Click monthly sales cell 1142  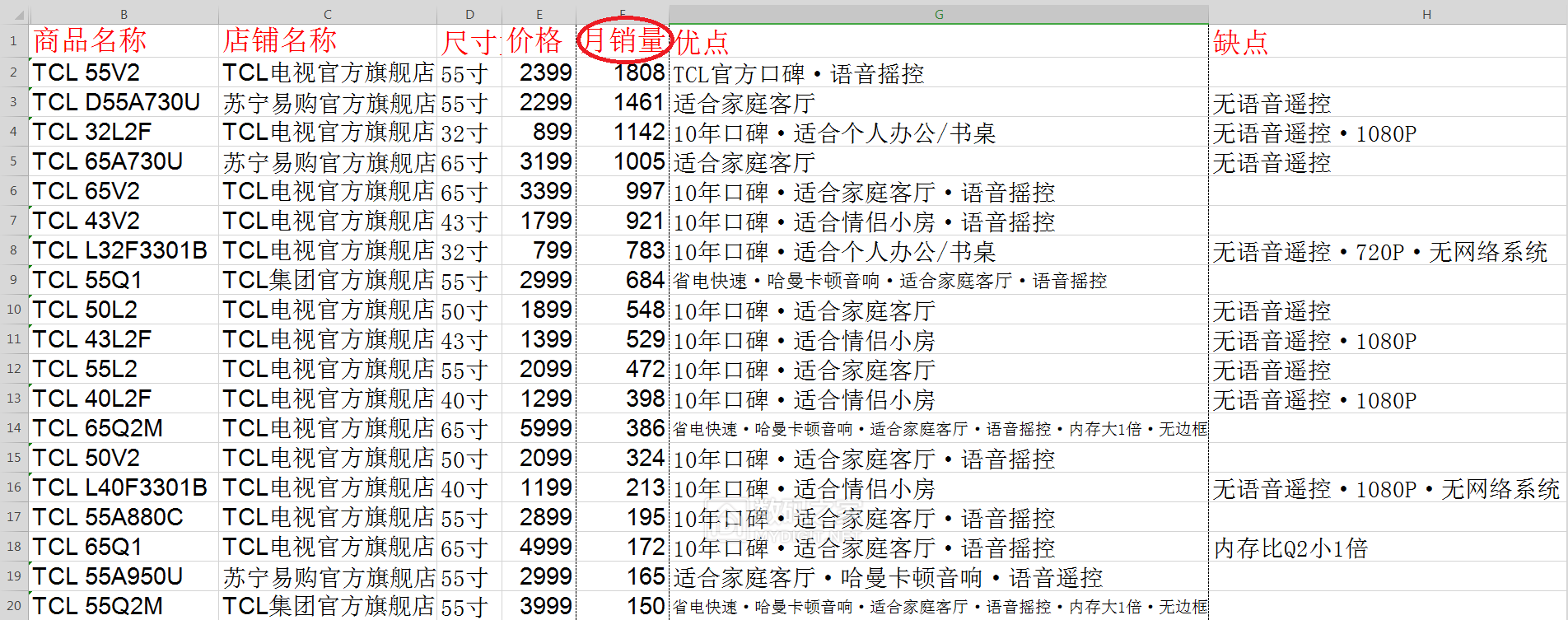(623, 132)
